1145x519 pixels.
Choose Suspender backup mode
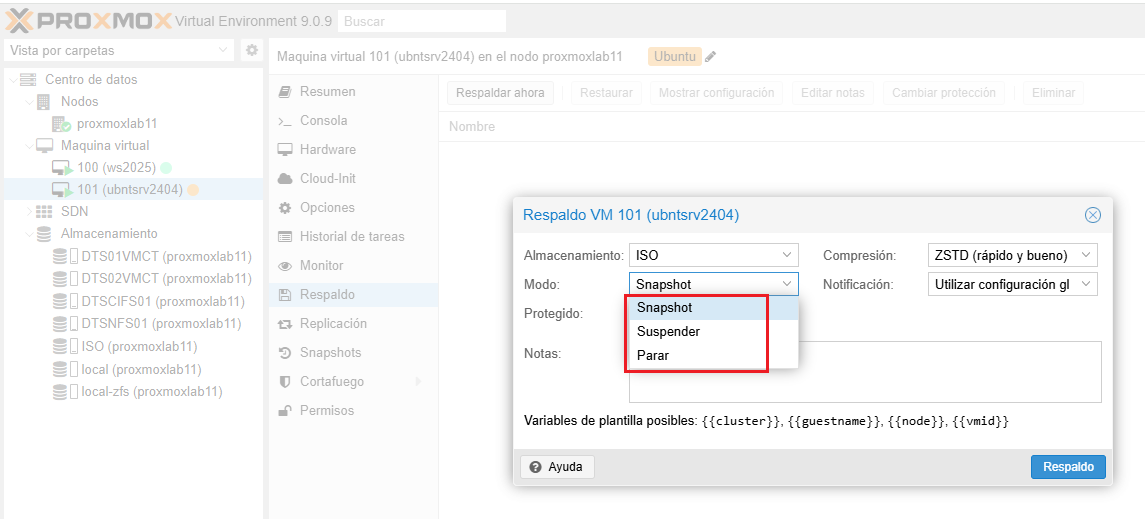pyautogui.click(x=713, y=332)
